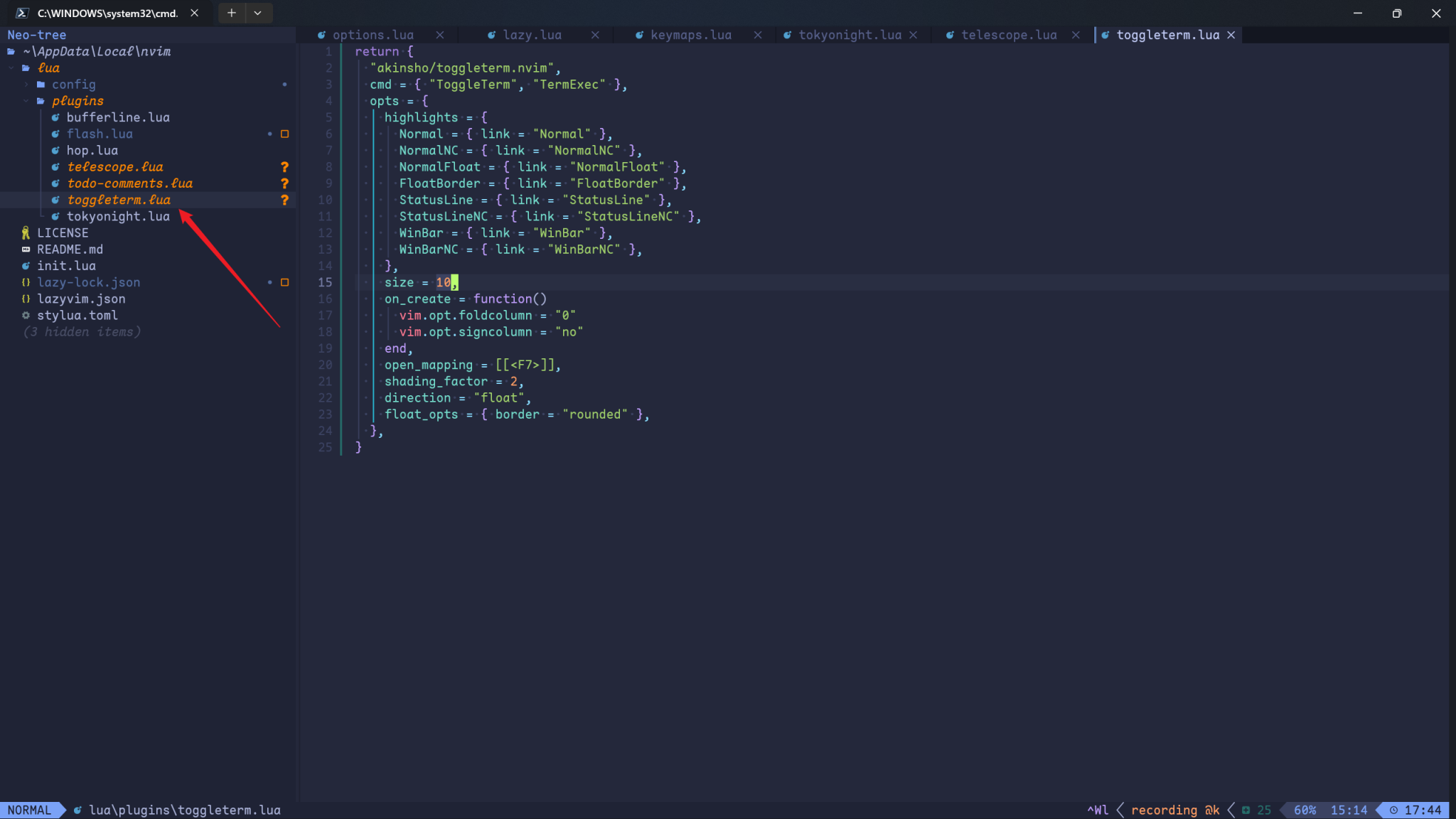Viewport: 1456px width, 819px height.
Task: Click the 60% scroll percentage in the statusline
Action: click(1306, 810)
